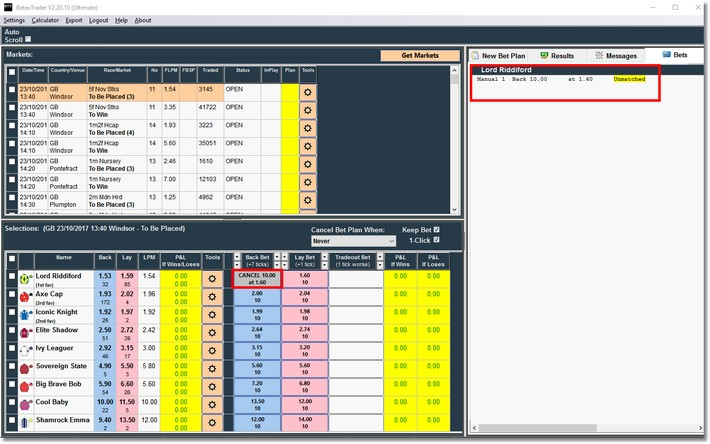Switch to the Results tab
710x444 pixels.
(x=556, y=56)
